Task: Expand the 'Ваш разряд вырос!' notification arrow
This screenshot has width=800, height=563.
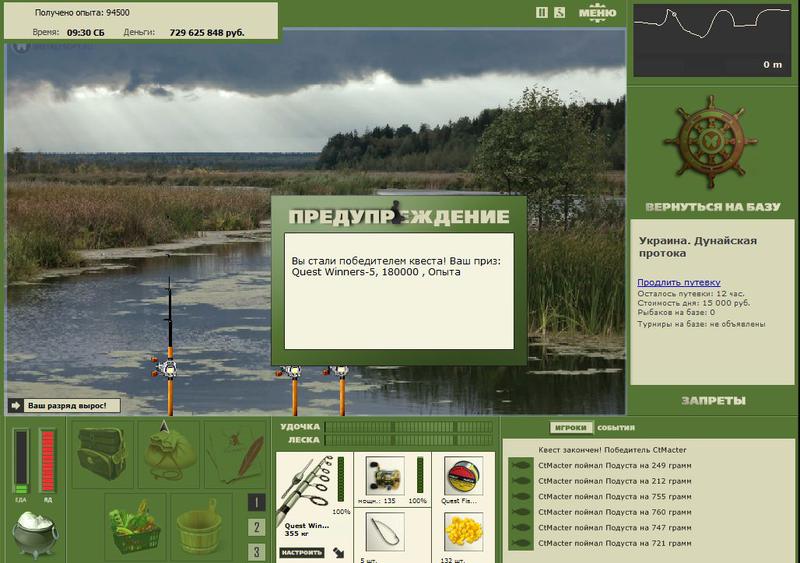Action: coord(15,406)
